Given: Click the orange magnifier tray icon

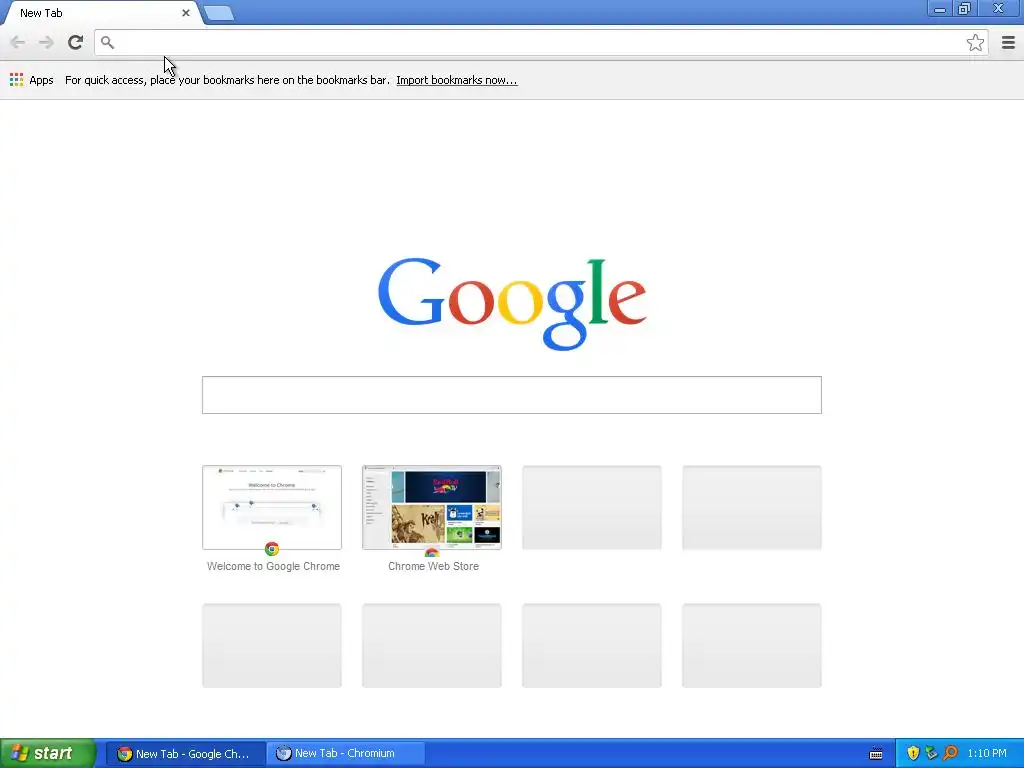Looking at the screenshot, I should coord(950,753).
